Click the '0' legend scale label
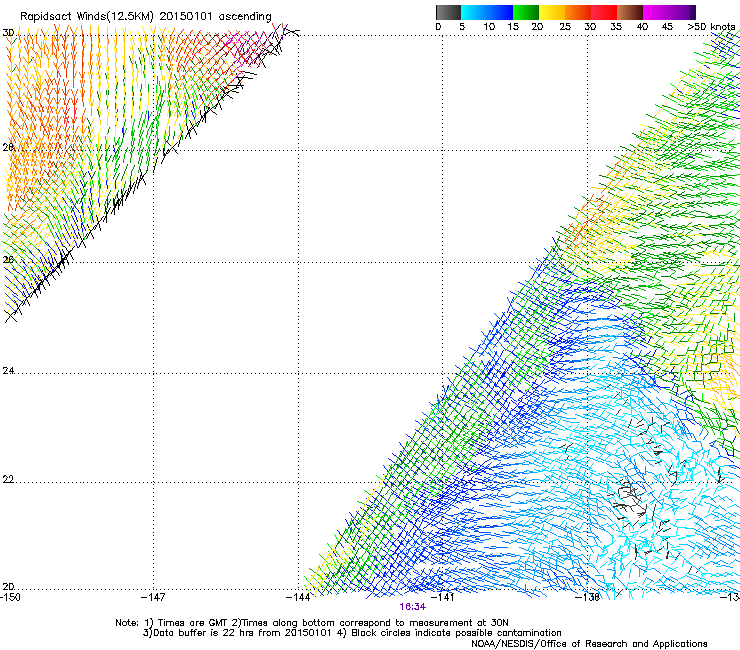The width and height of the screenshot is (740, 650). 438,26
